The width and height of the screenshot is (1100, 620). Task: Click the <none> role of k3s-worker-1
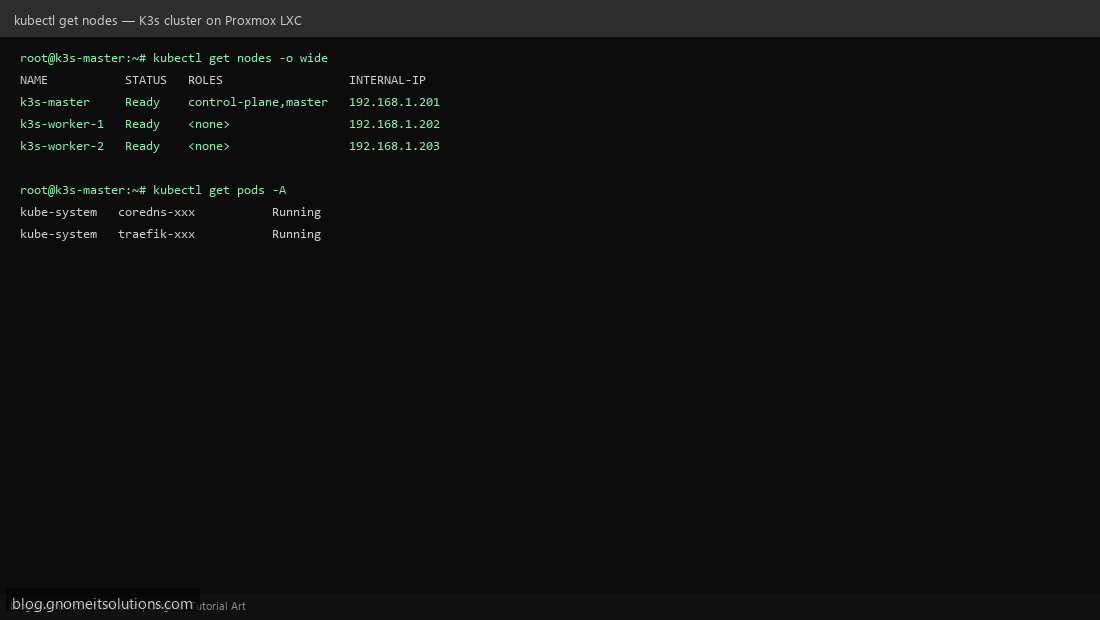click(209, 124)
